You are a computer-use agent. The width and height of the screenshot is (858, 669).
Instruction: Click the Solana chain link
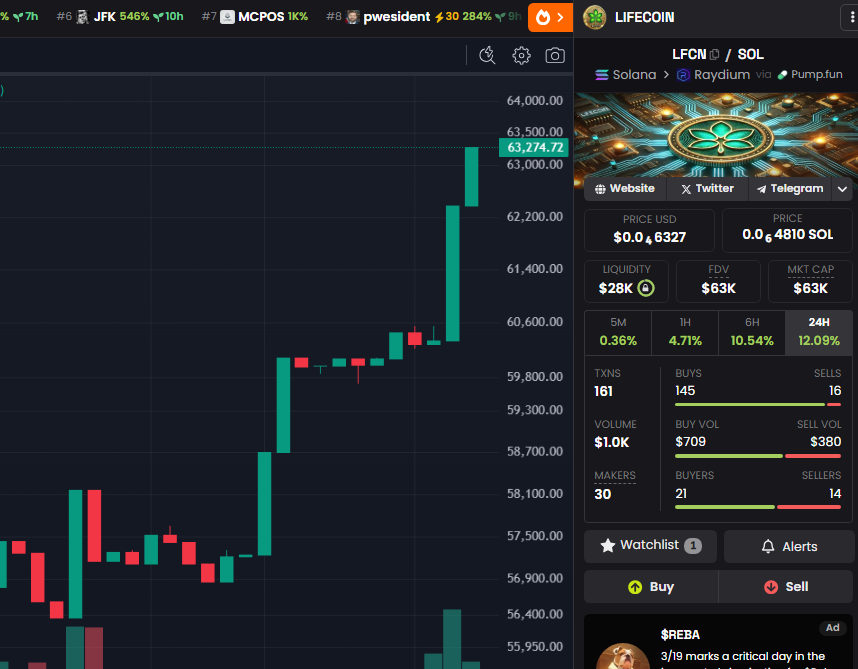tap(626, 75)
